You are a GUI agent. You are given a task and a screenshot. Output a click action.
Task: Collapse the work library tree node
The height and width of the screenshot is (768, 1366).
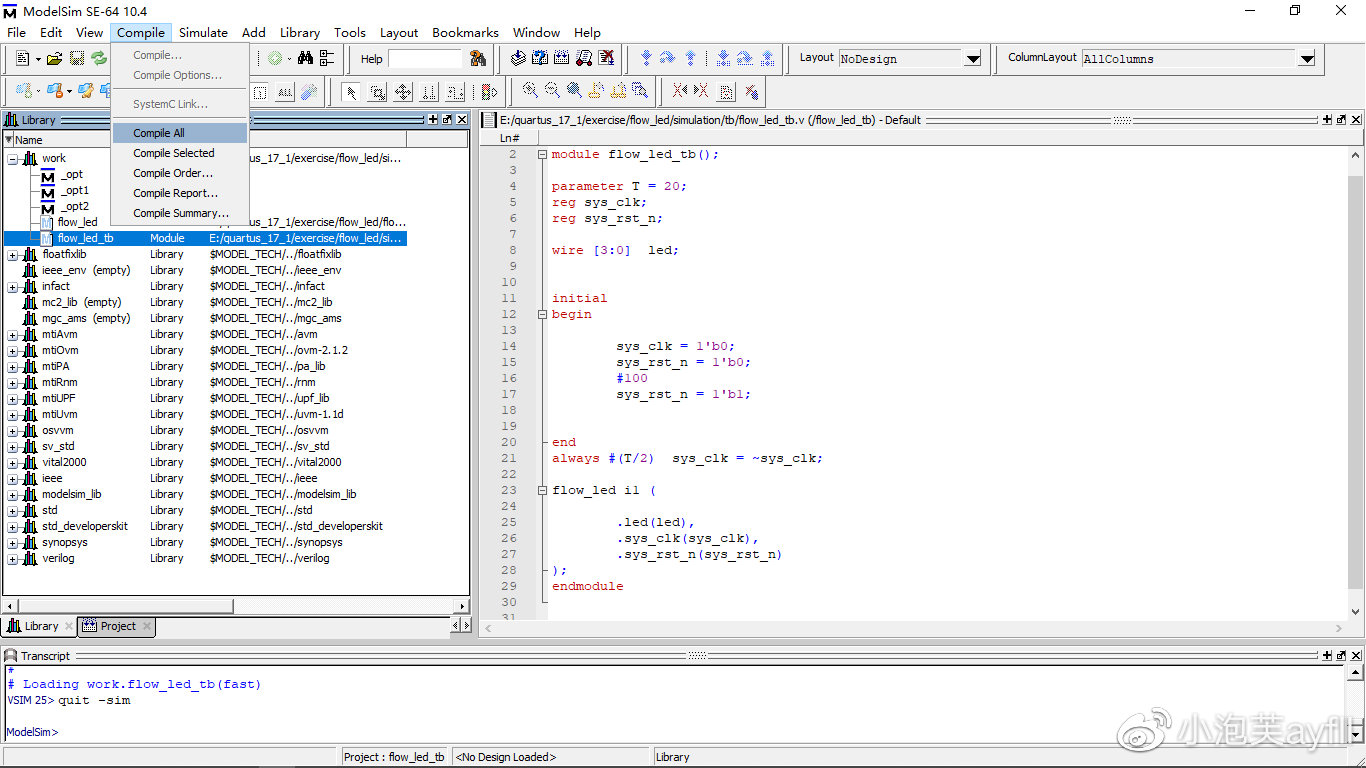(13, 158)
